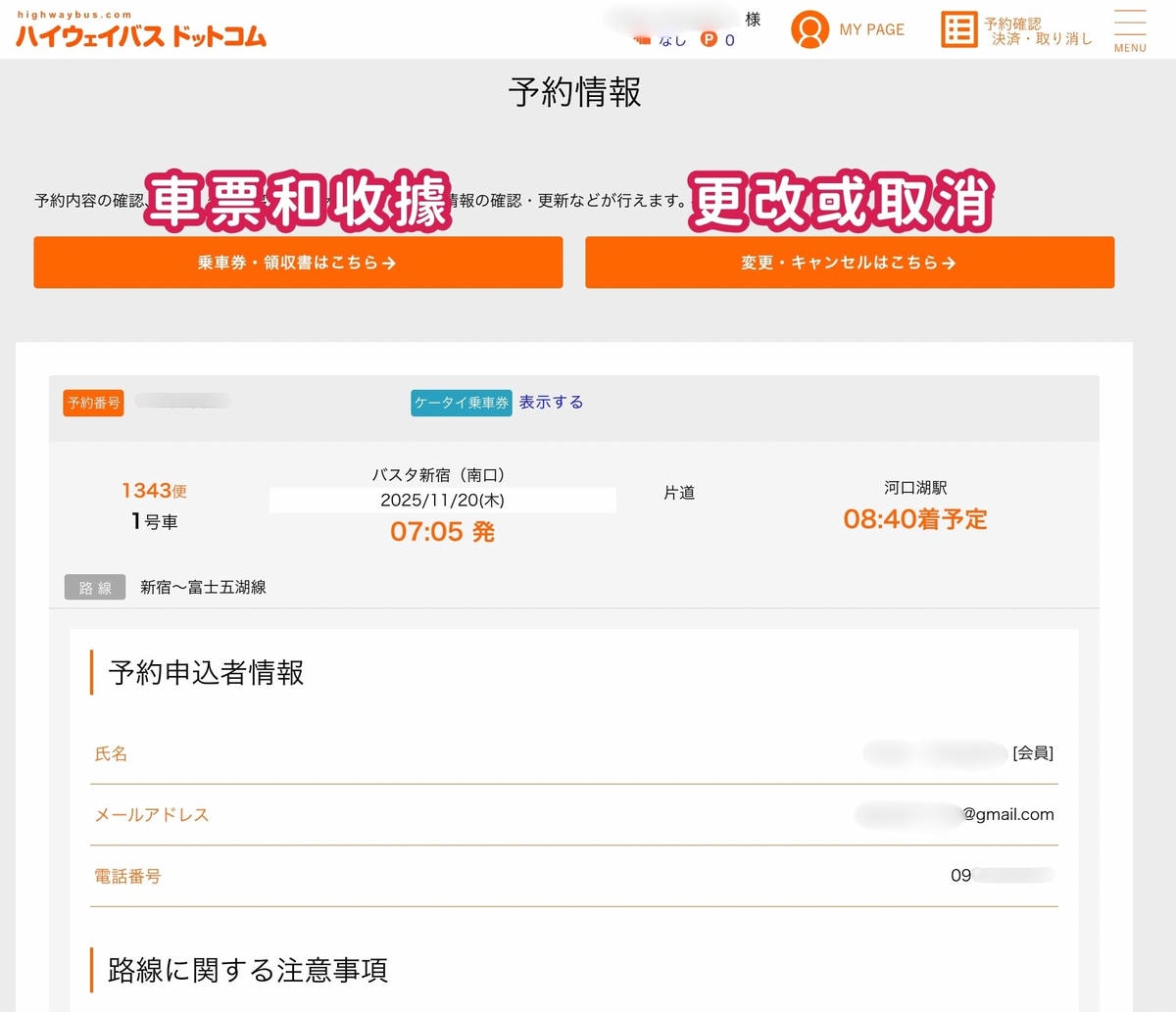
Task: Select 河口湖駅 arrival stop text
Action: 915,487
